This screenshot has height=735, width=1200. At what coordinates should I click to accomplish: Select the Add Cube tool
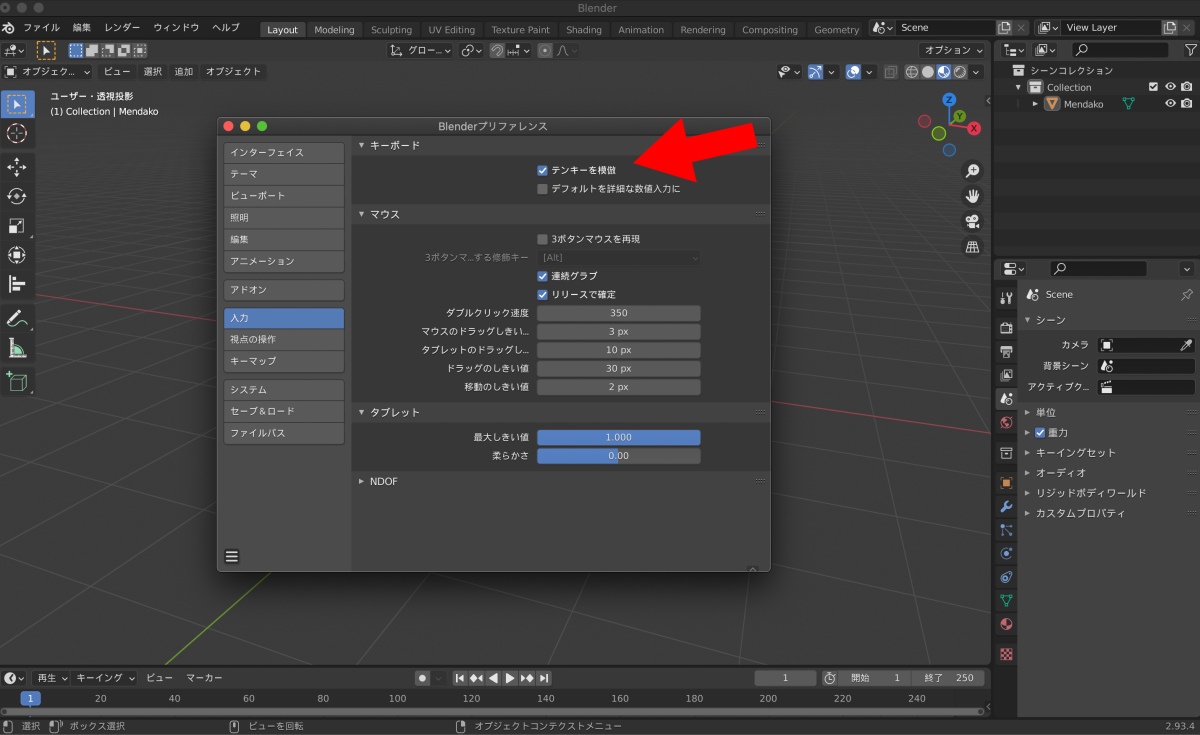coord(17,381)
